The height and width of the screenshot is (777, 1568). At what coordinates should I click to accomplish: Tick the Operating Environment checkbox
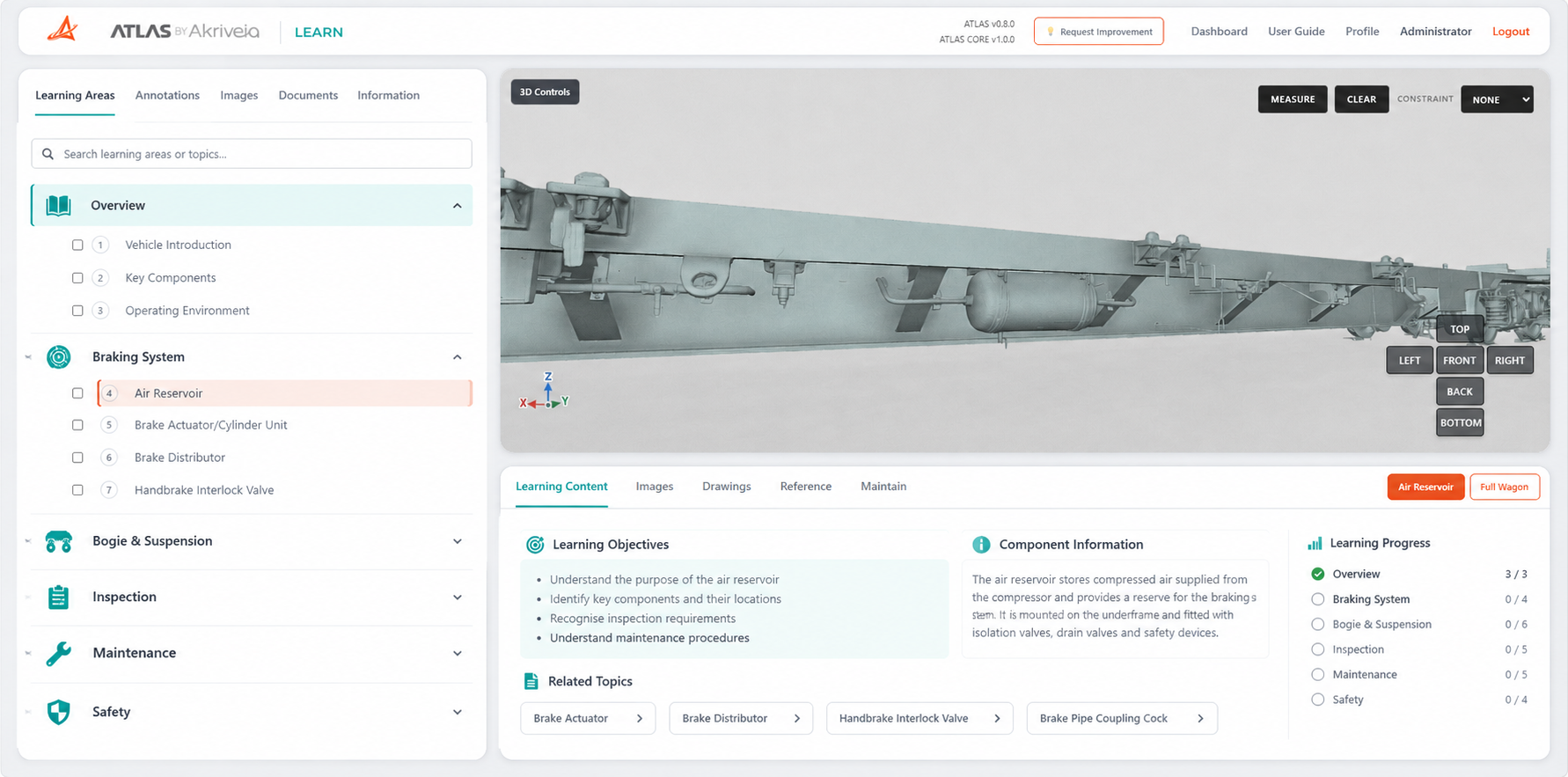tap(77, 311)
